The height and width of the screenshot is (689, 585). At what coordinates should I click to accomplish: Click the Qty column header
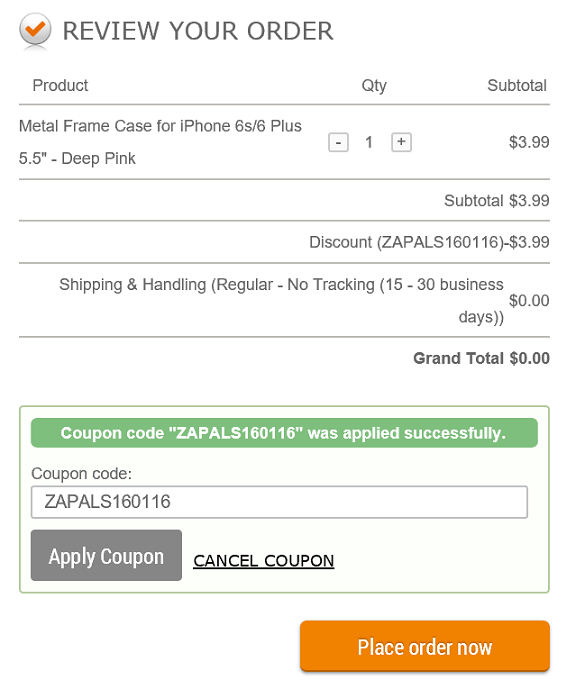(374, 85)
